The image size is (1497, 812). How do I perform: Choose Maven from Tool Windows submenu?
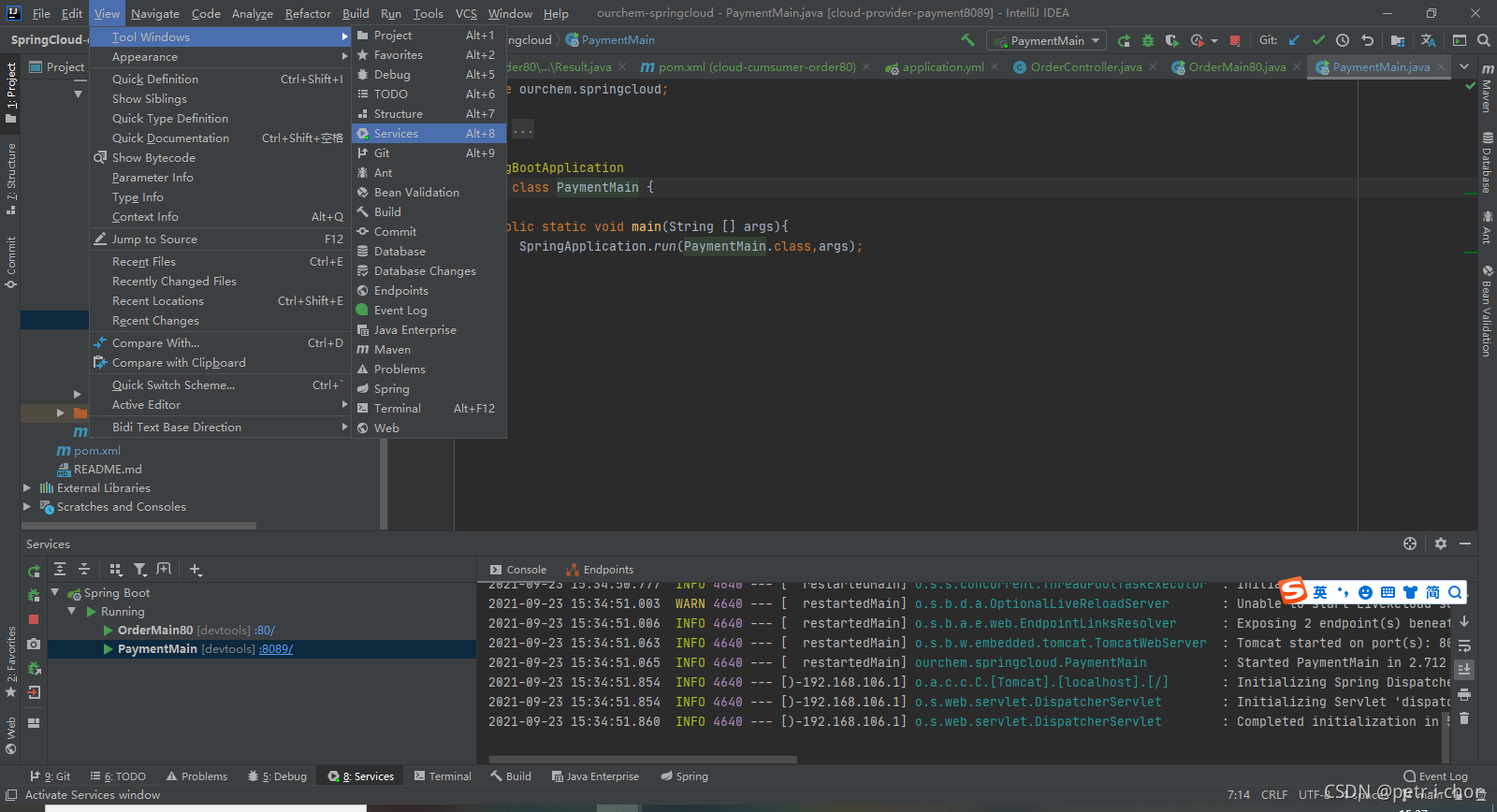tap(429, 350)
